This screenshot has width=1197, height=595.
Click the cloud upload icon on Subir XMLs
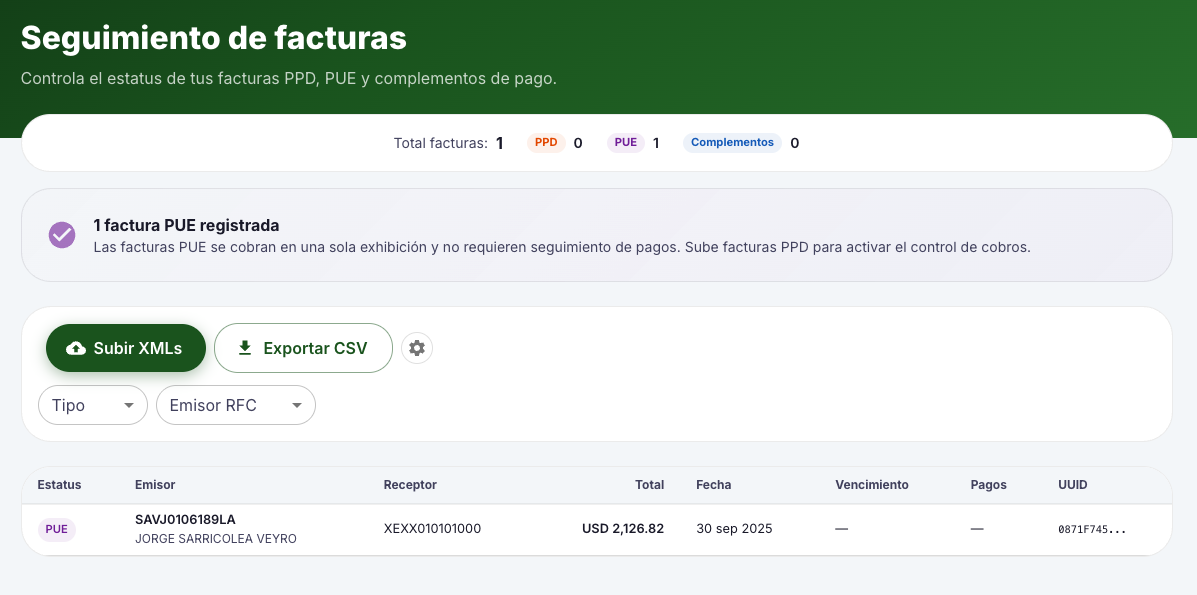[x=76, y=348]
